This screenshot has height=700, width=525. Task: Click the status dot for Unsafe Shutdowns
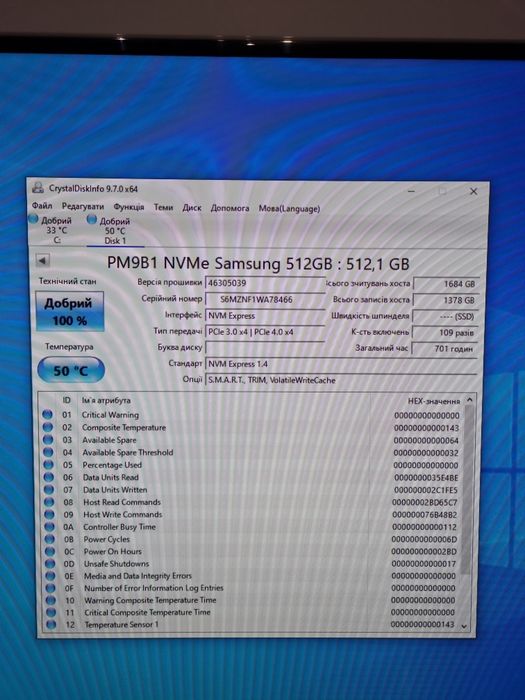(50, 563)
